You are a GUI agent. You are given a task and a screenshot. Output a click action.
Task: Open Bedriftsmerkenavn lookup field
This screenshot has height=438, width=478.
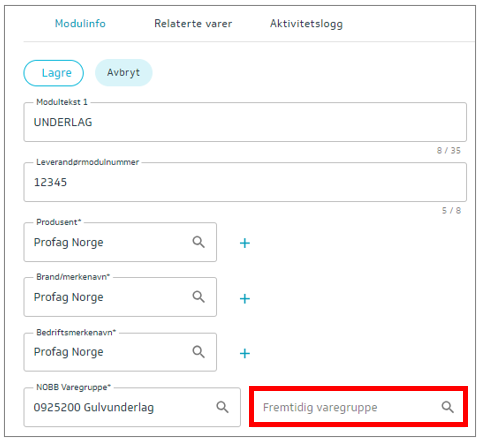(120, 352)
